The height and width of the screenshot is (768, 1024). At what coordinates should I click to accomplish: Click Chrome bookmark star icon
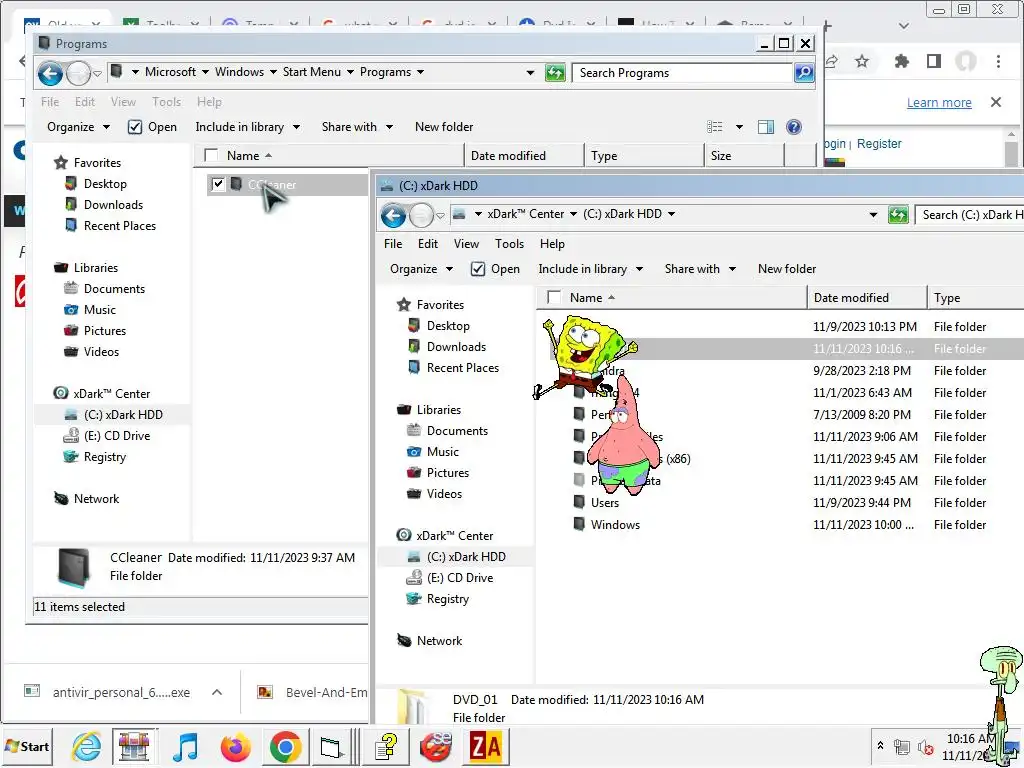point(862,61)
